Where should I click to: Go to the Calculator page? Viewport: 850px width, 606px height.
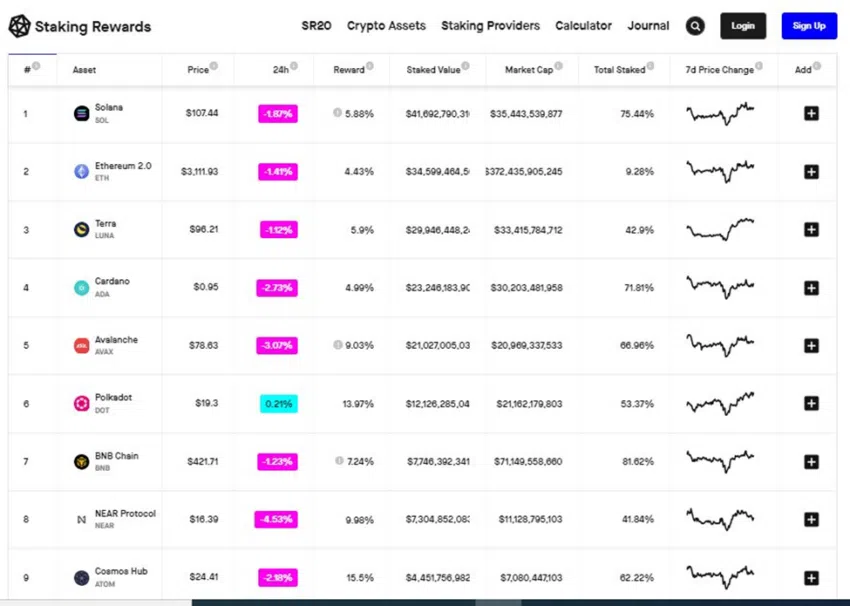[x=583, y=25]
